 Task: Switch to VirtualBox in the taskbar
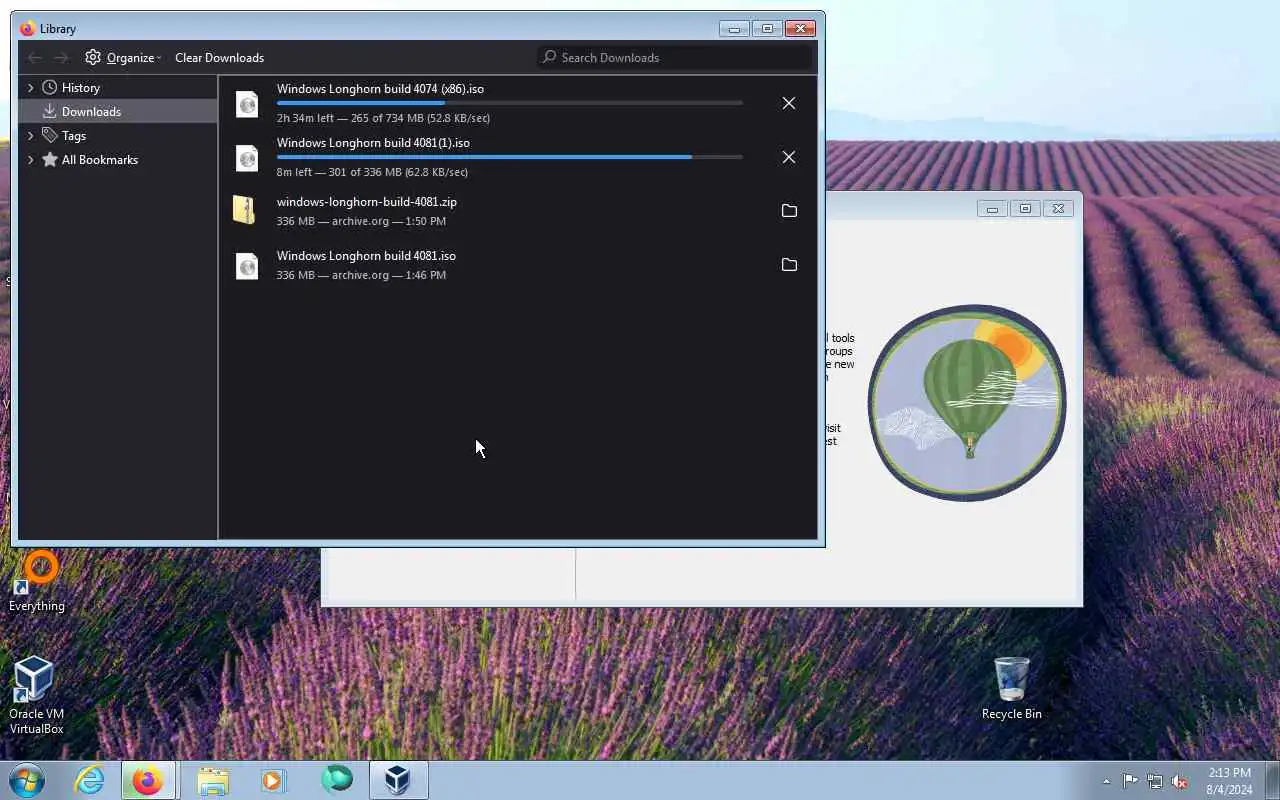pyautogui.click(x=398, y=780)
